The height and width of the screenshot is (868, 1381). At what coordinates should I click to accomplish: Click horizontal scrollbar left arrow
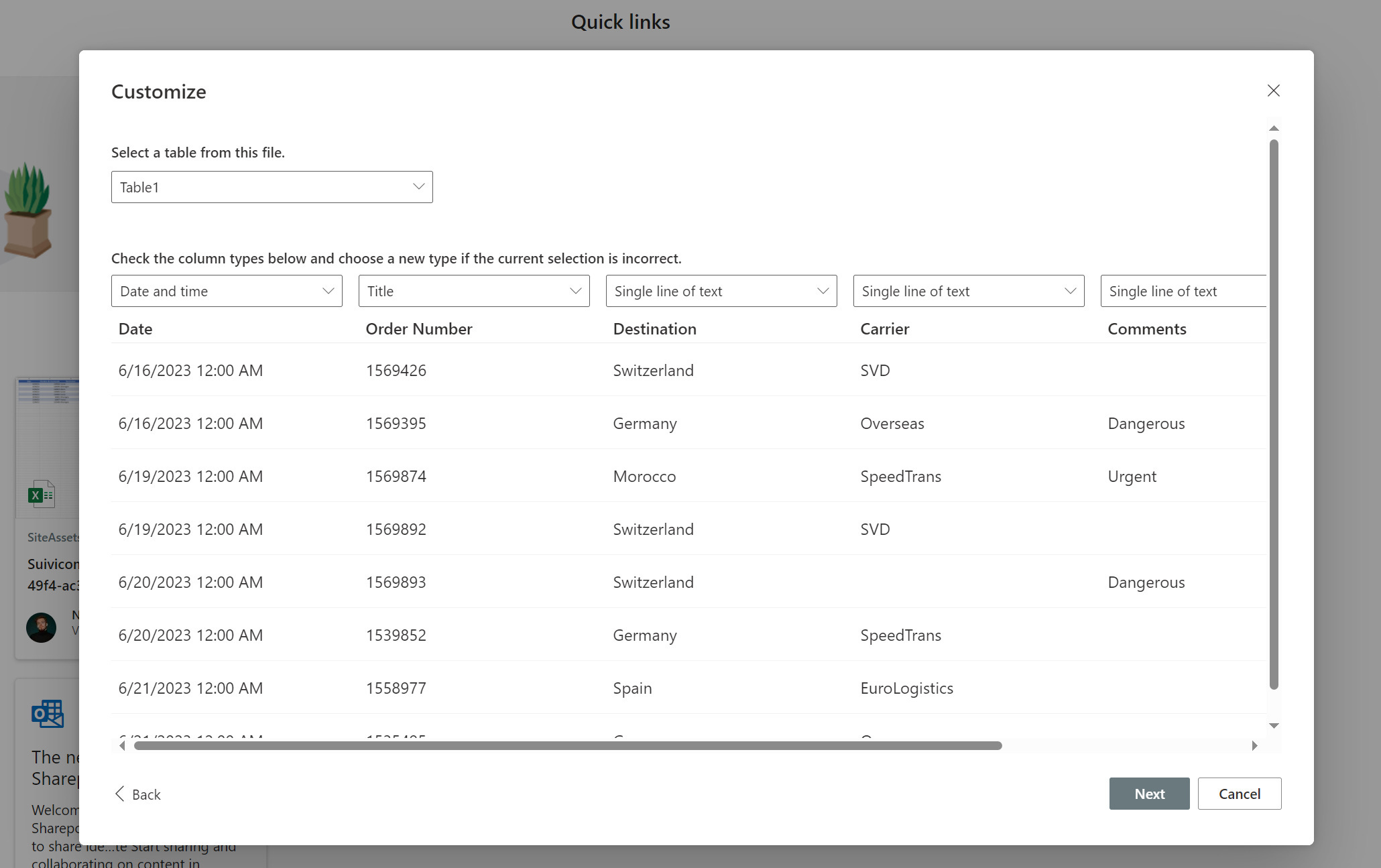tap(122, 745)
